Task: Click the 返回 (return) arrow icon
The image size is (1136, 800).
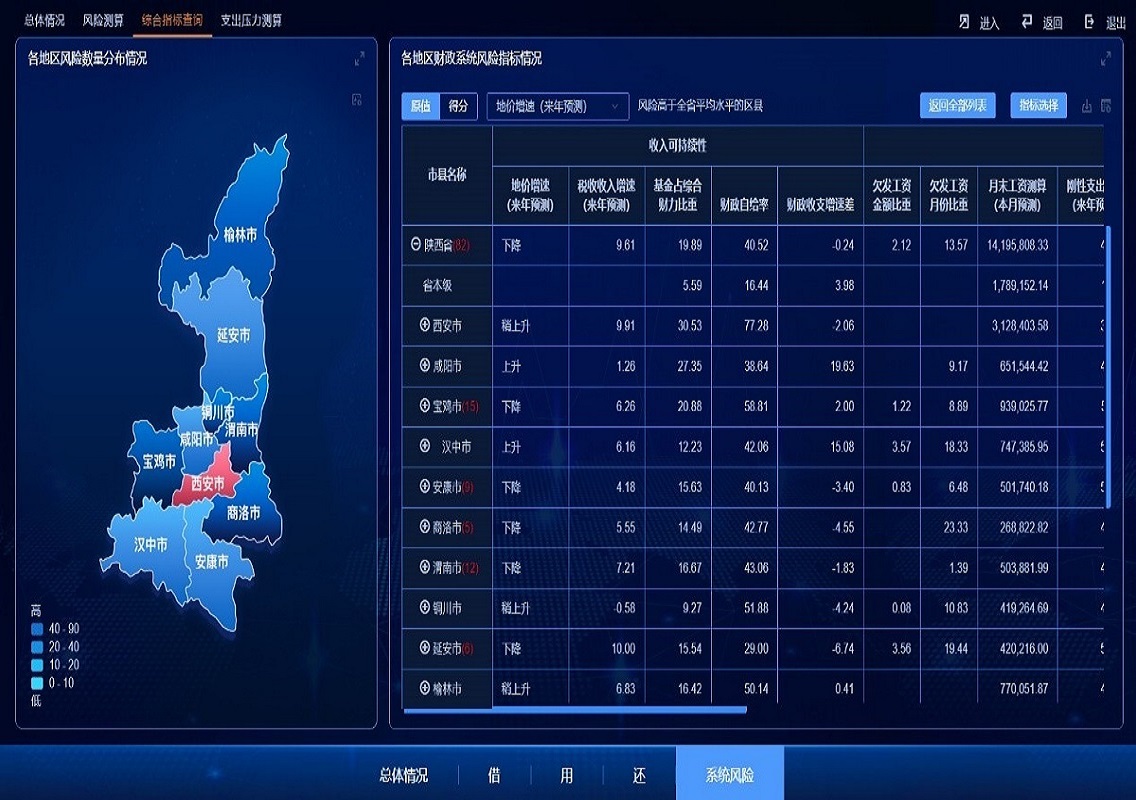Action: tap(1026, 22)
